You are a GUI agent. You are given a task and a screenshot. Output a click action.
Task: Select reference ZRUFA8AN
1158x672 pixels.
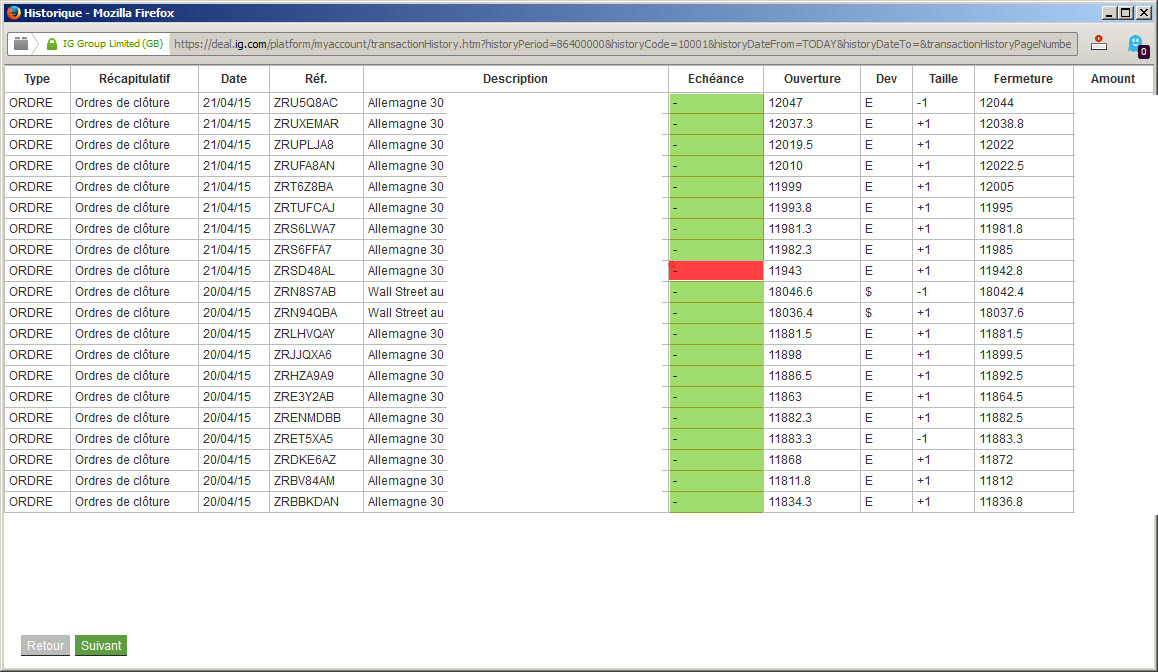pyautogui.click(x=304, y=166)
